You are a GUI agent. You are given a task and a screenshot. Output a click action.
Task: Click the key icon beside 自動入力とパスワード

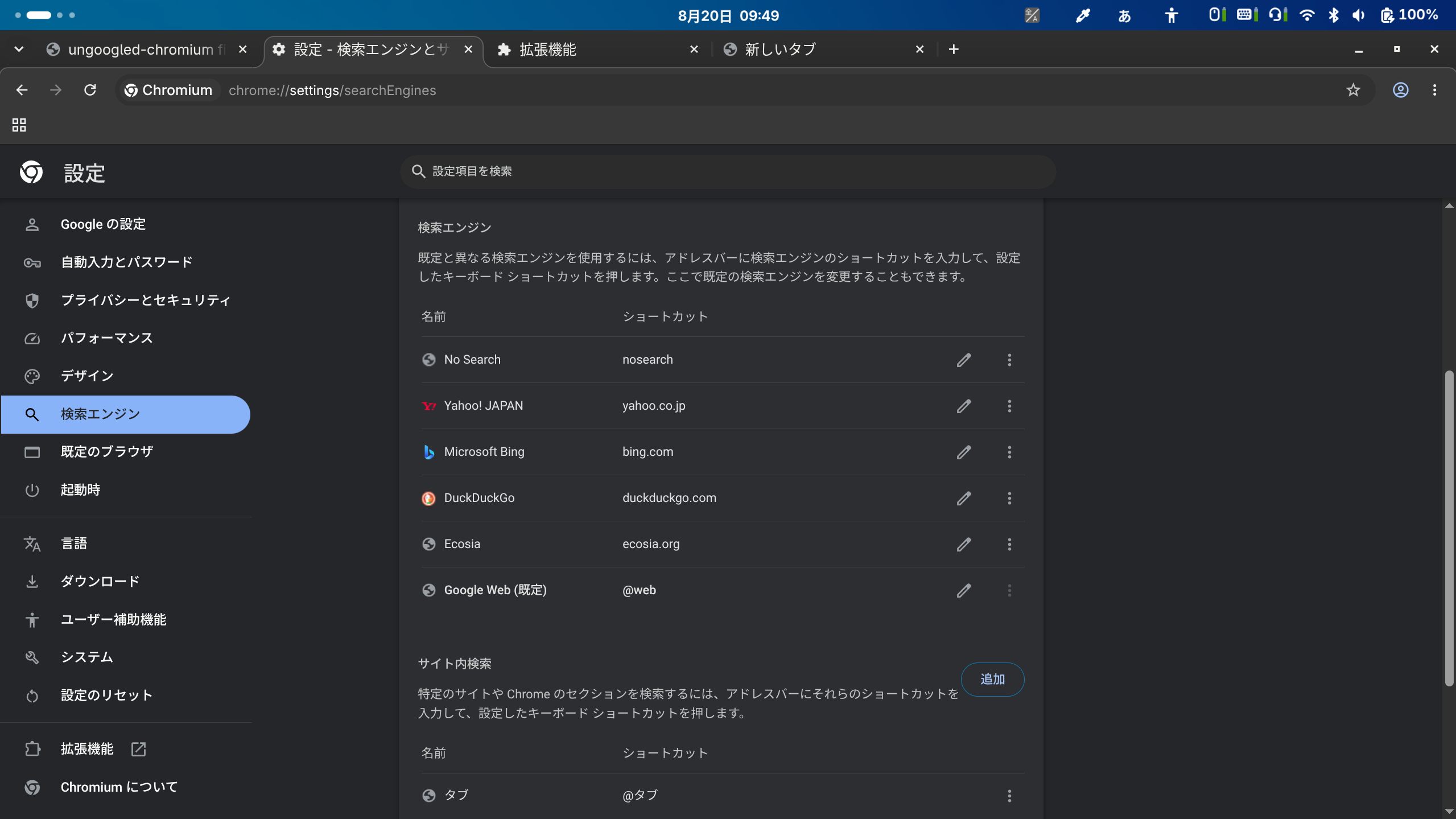[32, 262]
